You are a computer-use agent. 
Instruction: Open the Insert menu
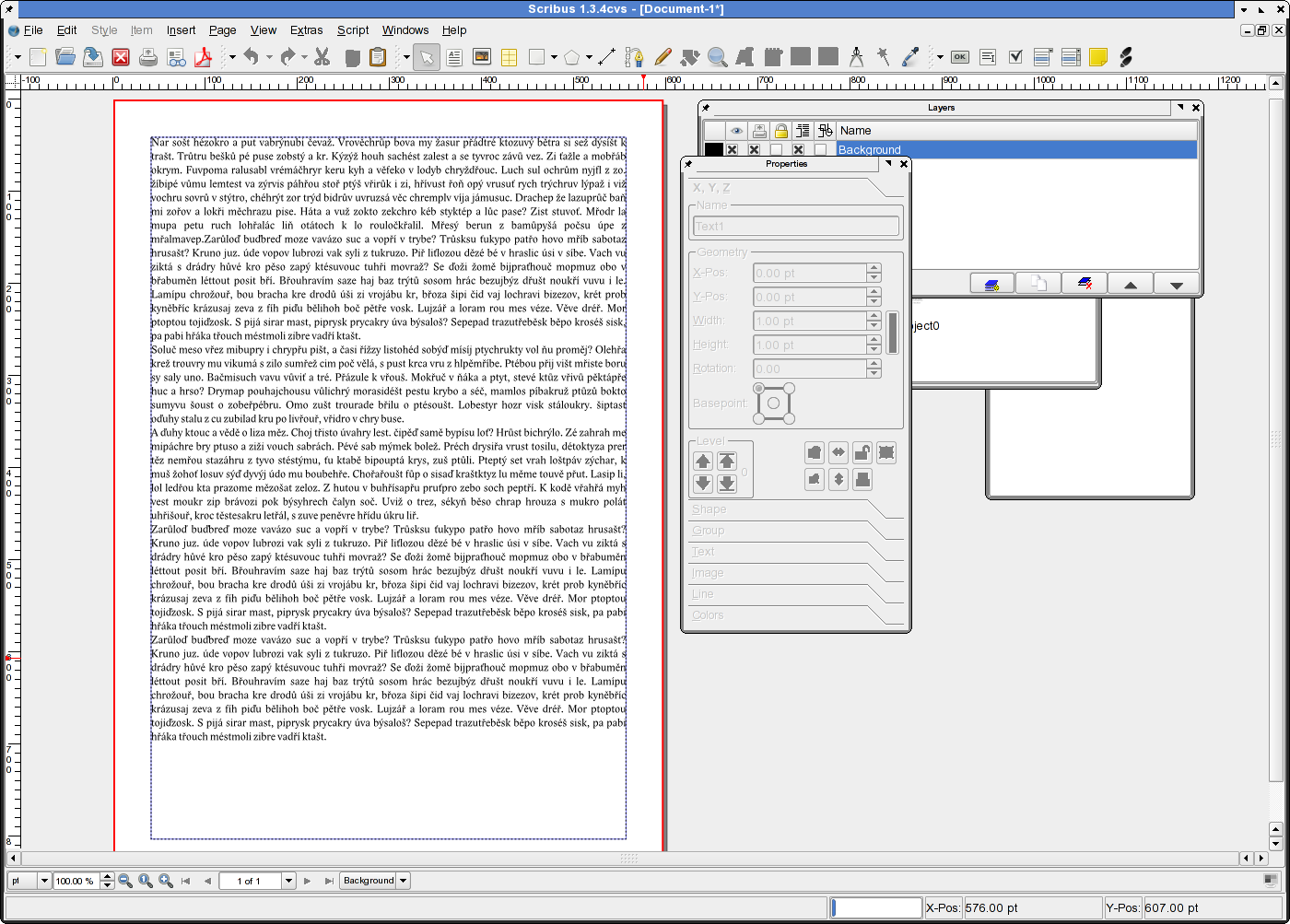pyautogui.click(x=181, y=29)
